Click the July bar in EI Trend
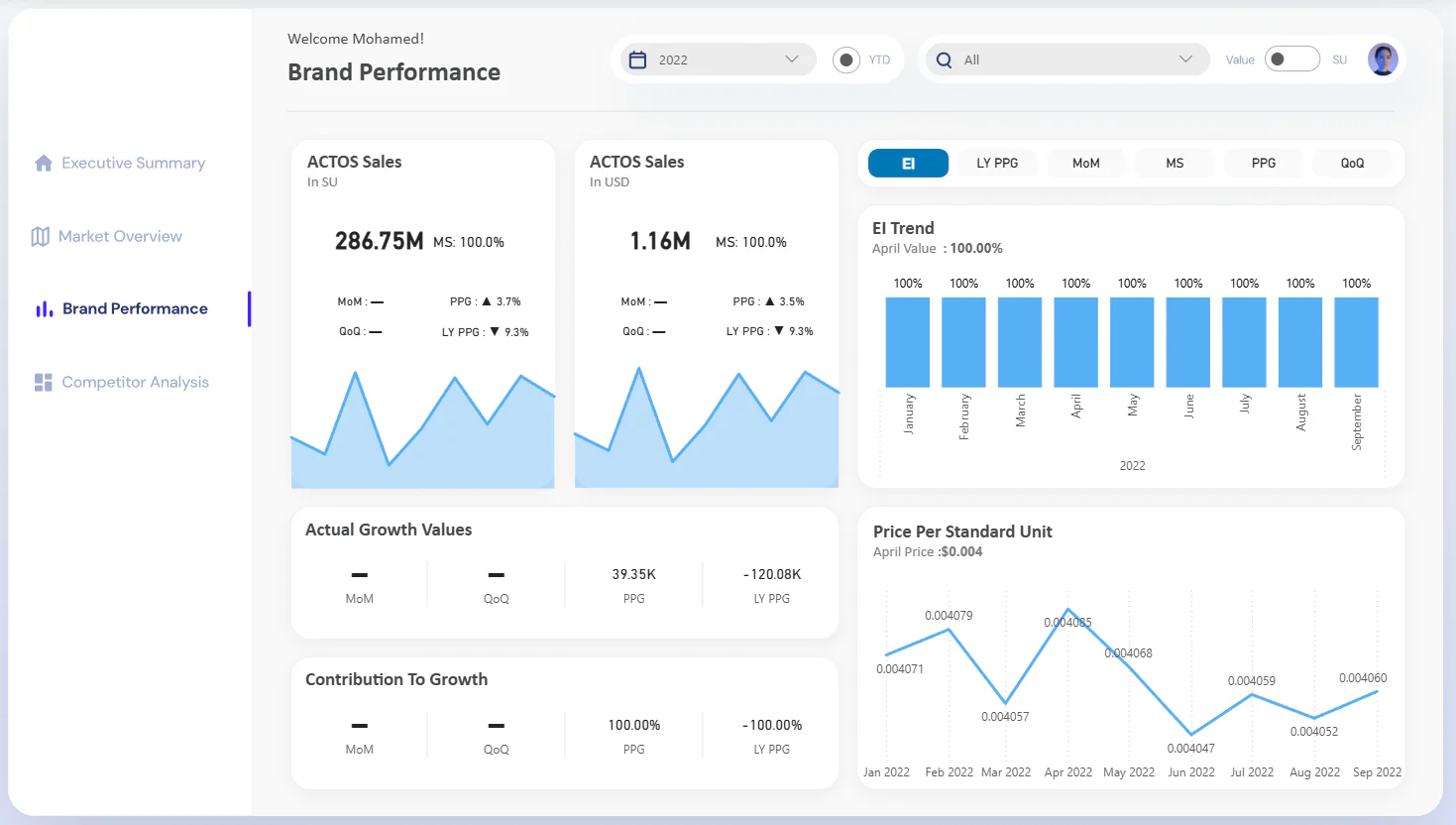 click(x=1245, y=342)
